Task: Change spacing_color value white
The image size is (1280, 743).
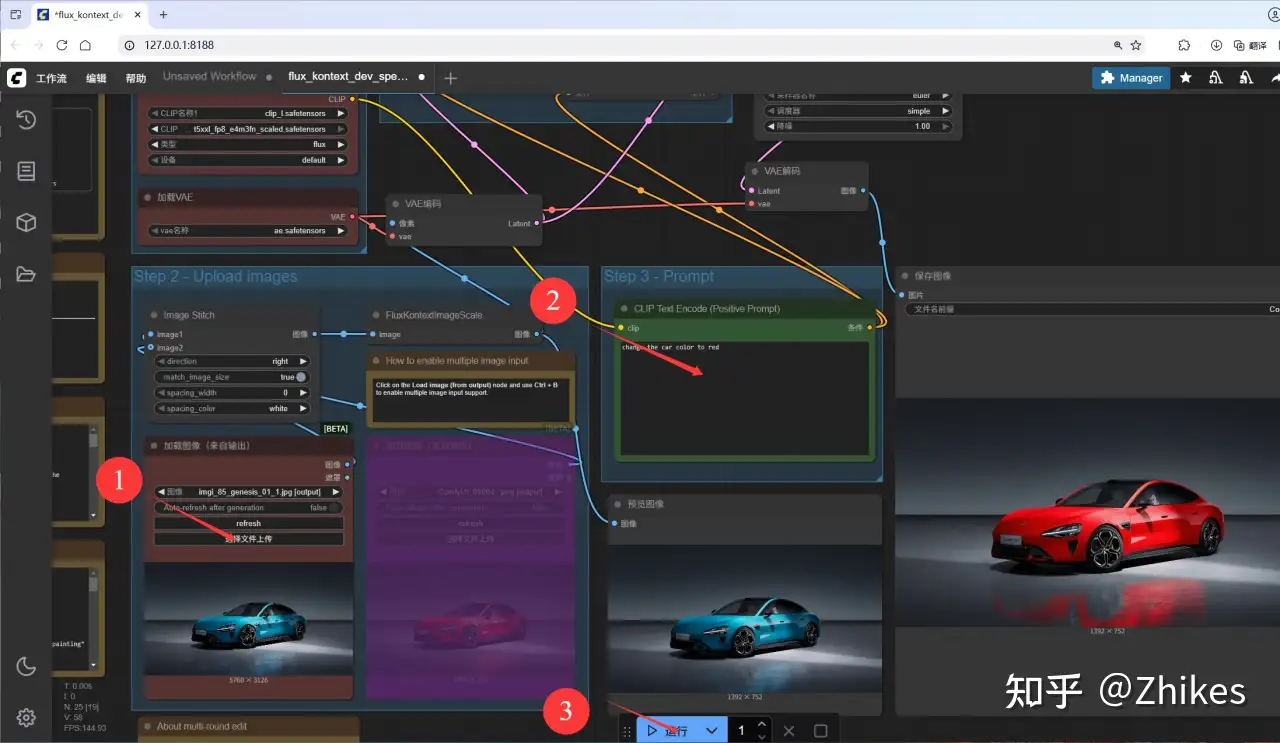Action: click(x=232, y=408)
